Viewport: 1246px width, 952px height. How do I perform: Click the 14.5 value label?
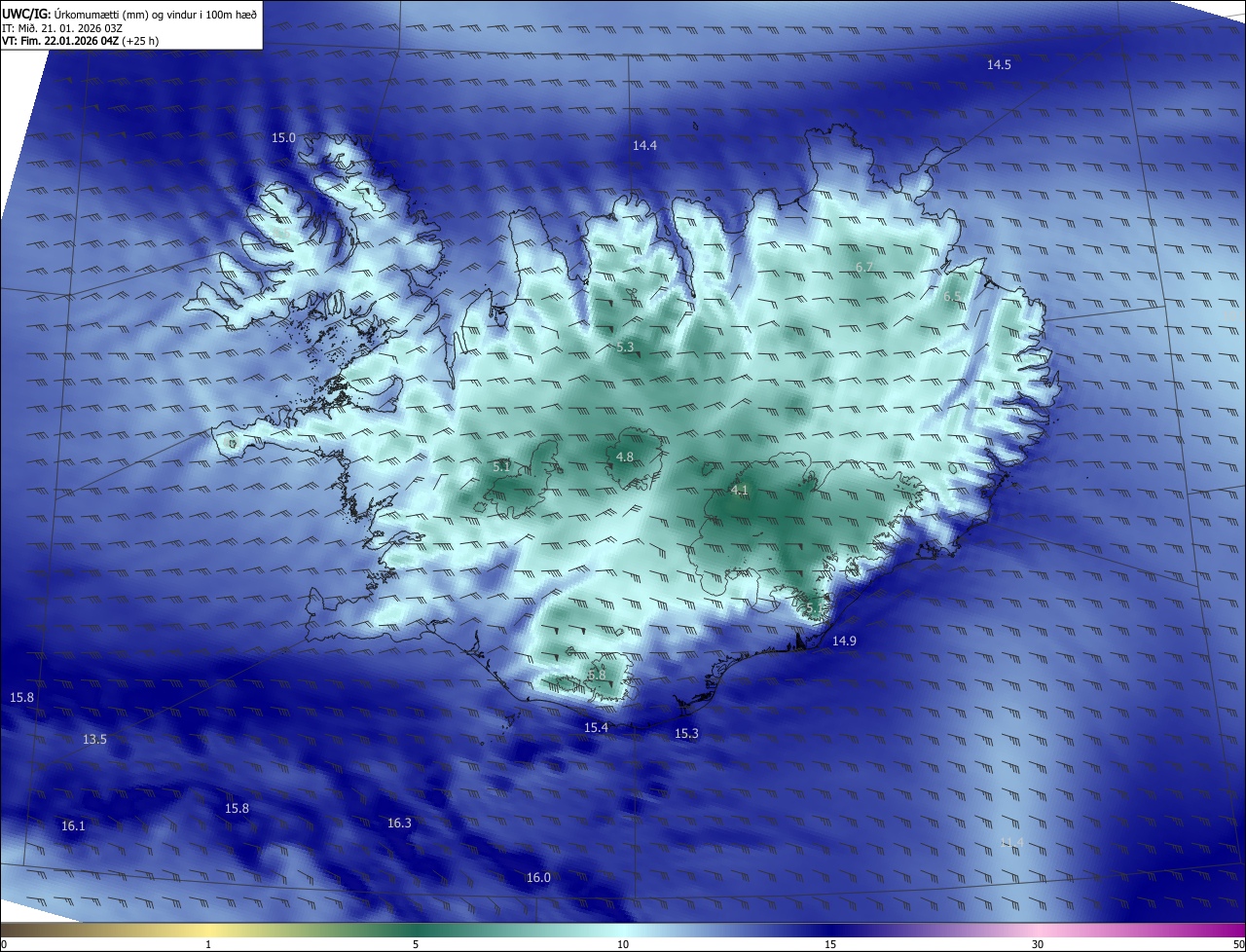(999, 65)
